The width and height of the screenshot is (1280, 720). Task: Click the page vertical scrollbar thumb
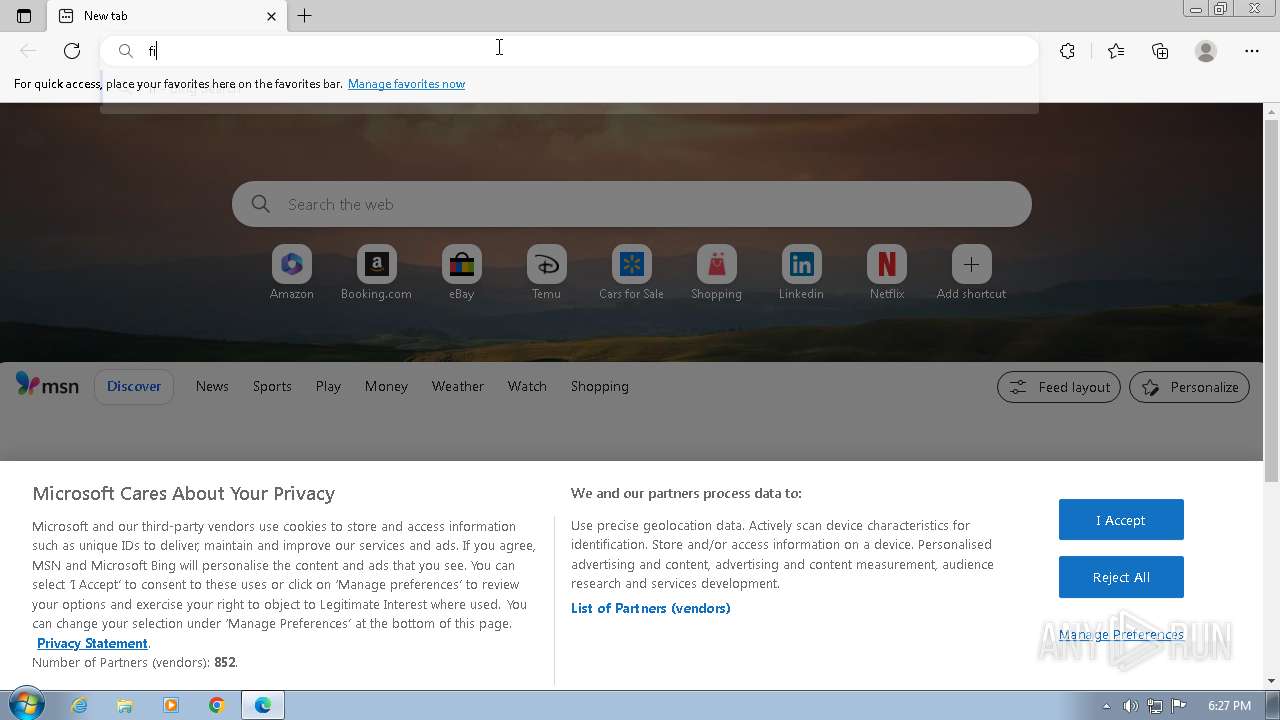point(1271,300)
